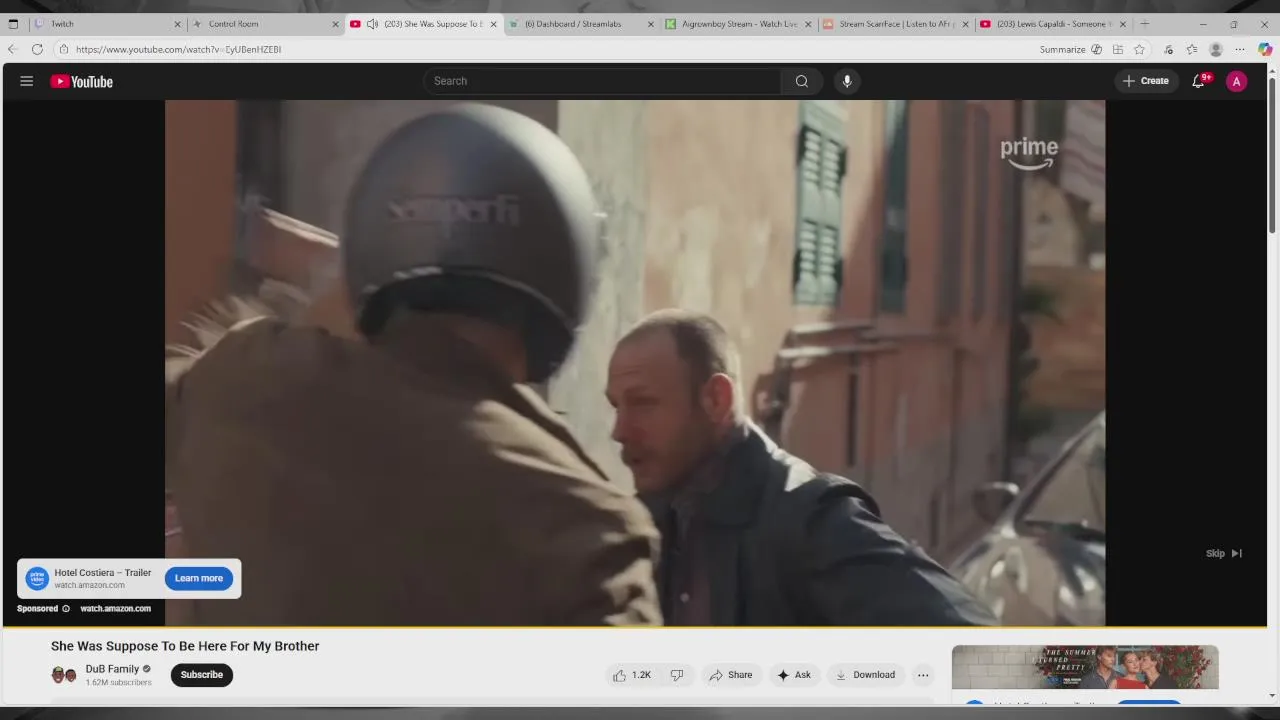The height and width of the screenshot is (720, 1280).
Task: Subscribe to DuB Family channel
Action: tap(202, 675)
